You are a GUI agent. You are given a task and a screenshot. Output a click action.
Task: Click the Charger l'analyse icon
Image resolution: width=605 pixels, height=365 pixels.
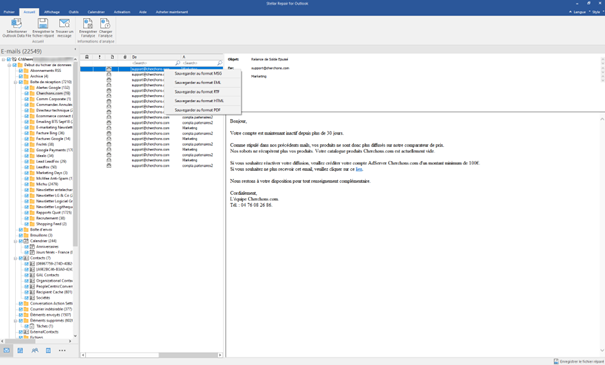click(105, 23)
